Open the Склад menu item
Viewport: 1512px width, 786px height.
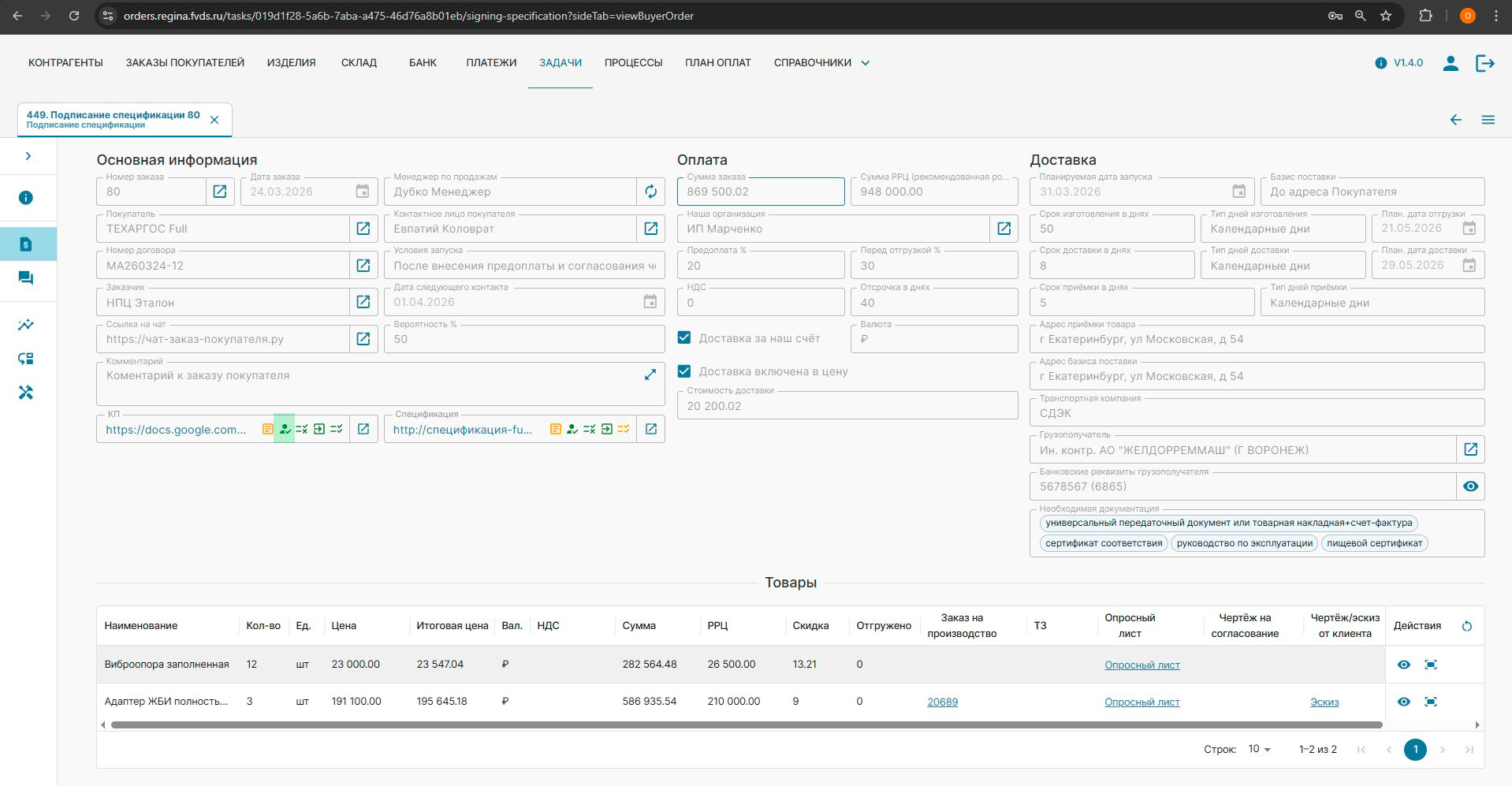359,62
